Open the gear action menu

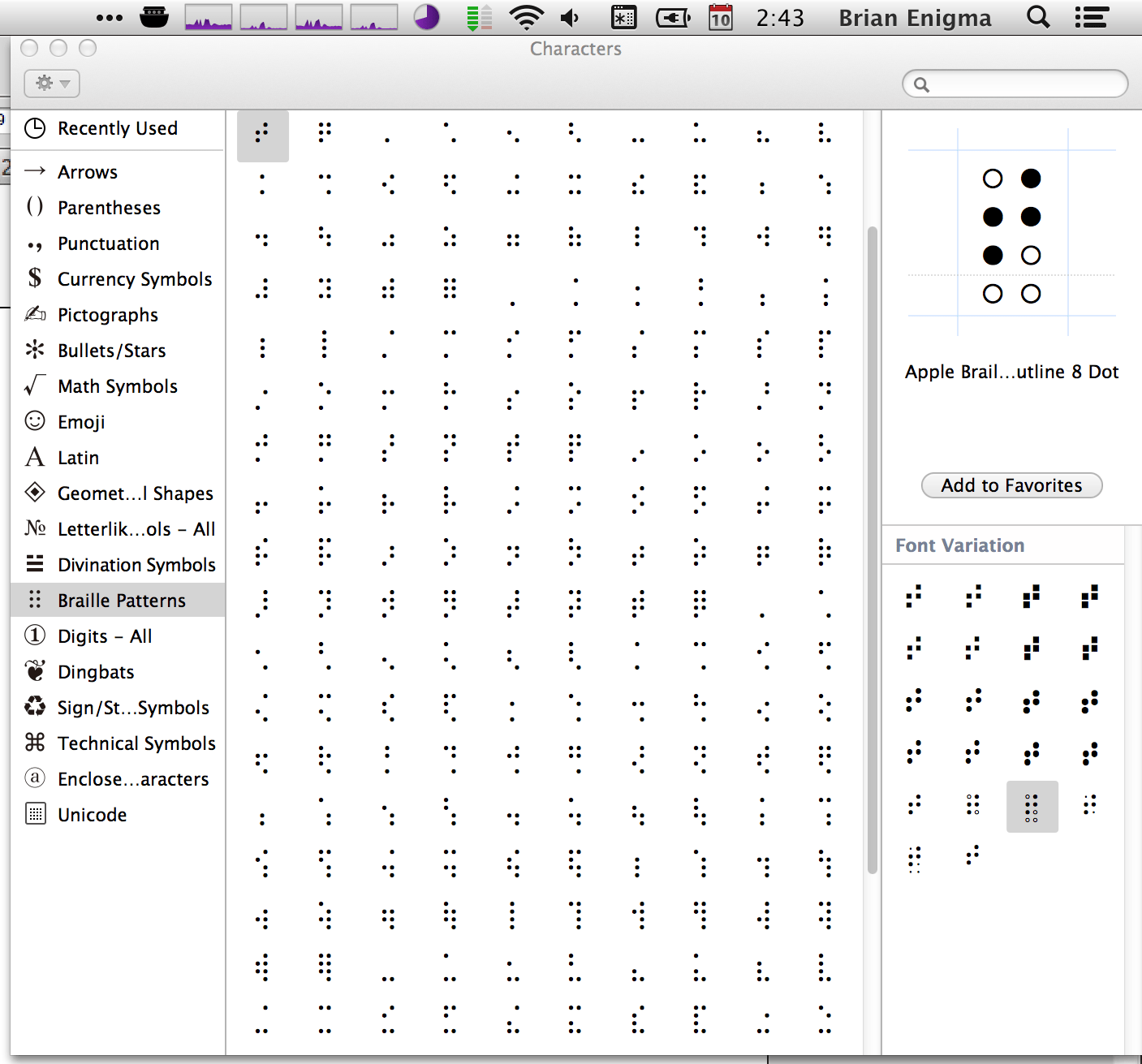click(52, 84)
